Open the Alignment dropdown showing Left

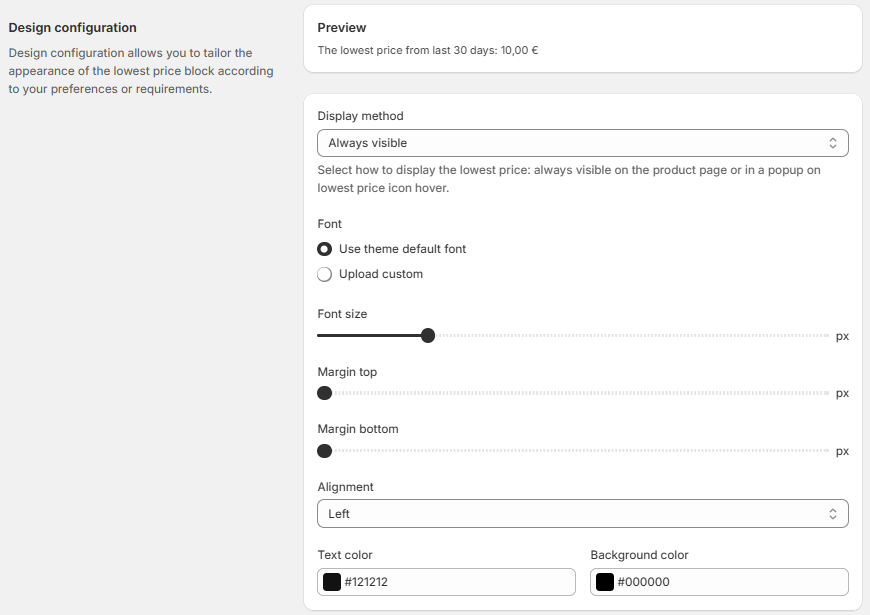pyautogui.click(x=583, y=513)
